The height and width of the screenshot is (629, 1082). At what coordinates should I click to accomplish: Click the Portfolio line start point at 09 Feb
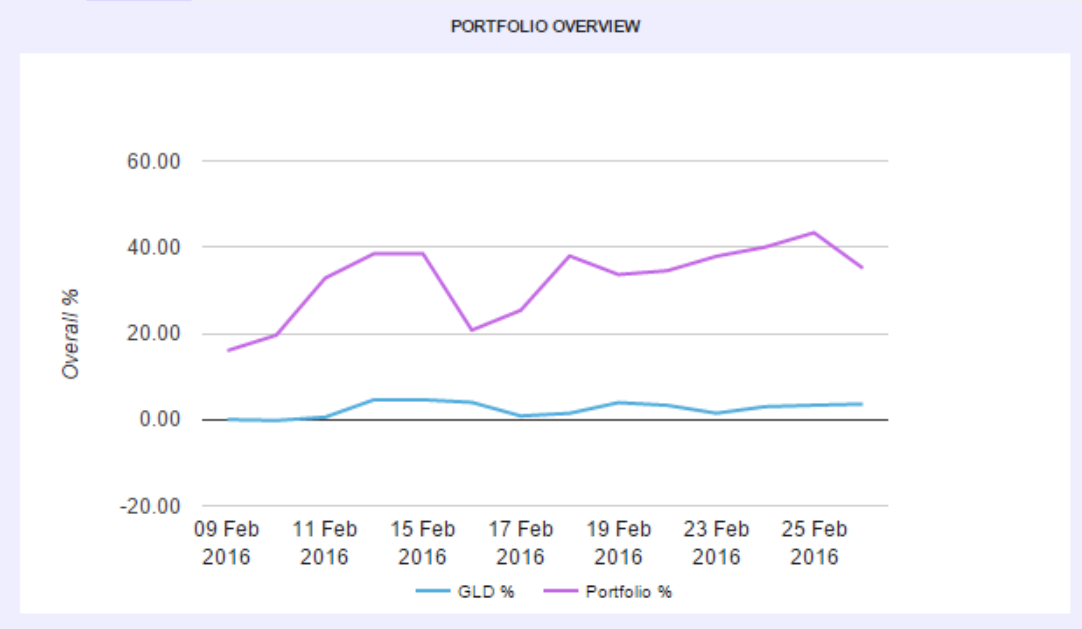(x=228, y=350)
